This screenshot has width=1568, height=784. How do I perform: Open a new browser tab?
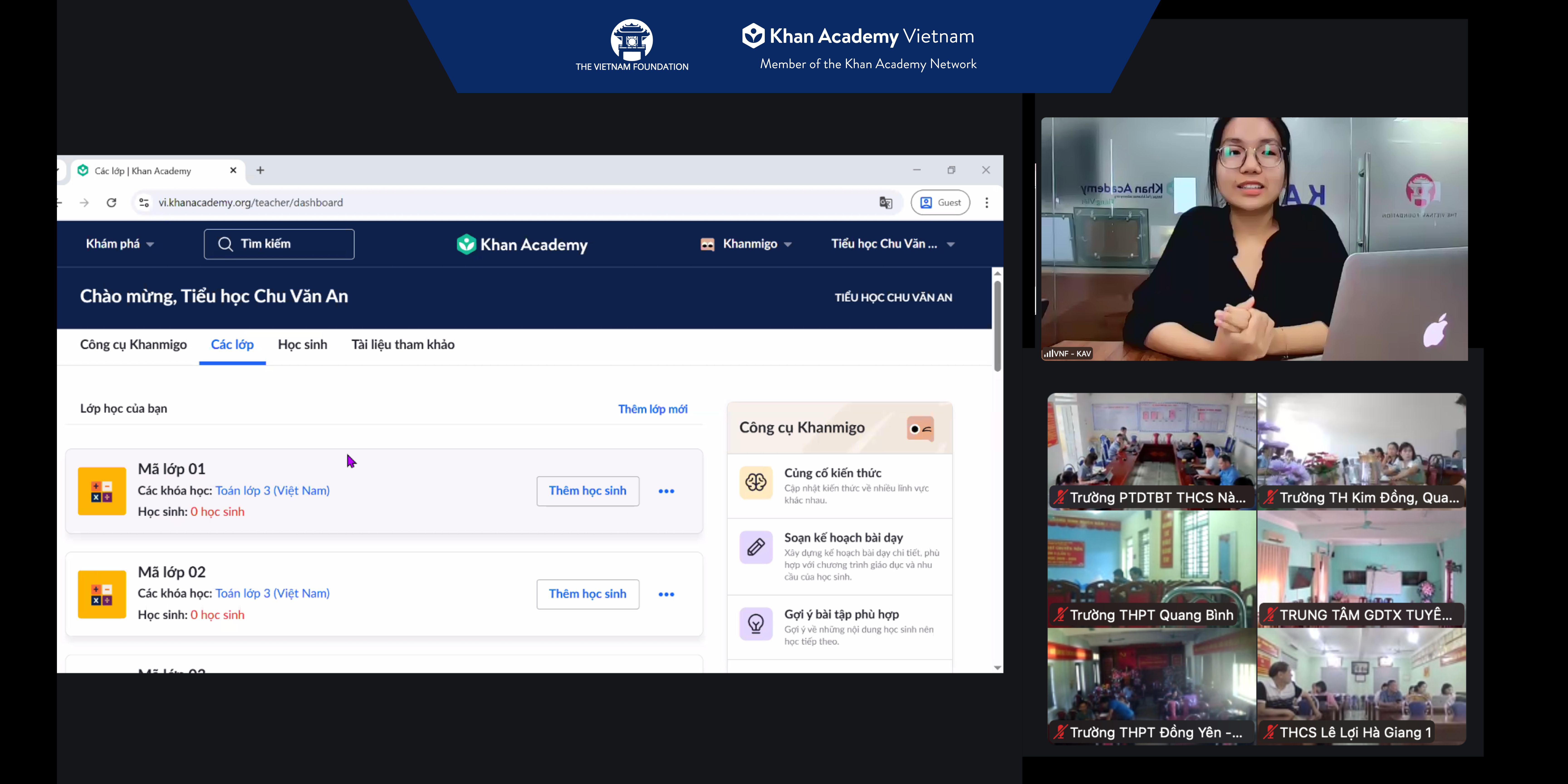pos(260,170)
